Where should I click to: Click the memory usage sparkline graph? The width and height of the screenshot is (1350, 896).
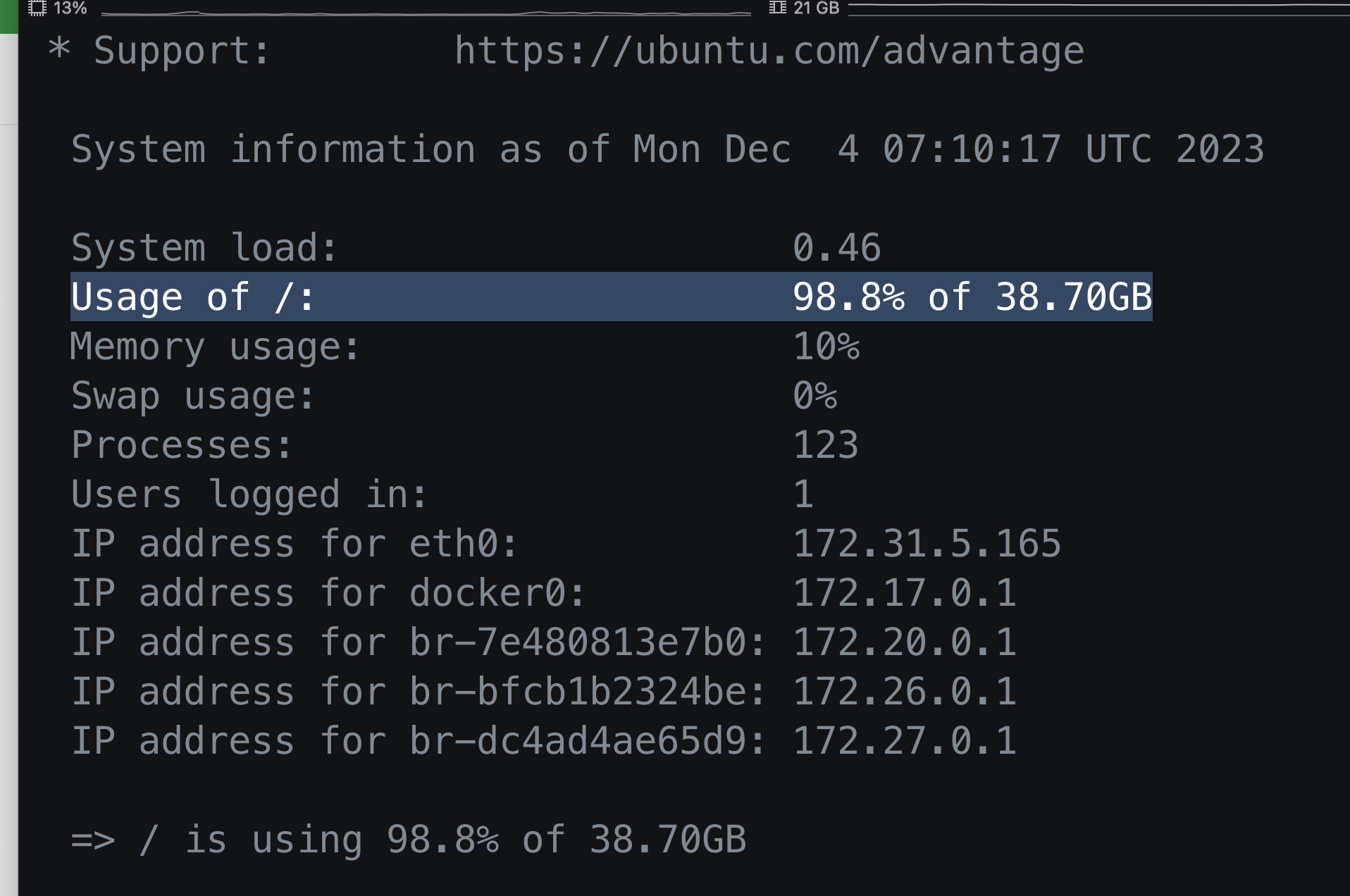click(x=1098, y=7)
